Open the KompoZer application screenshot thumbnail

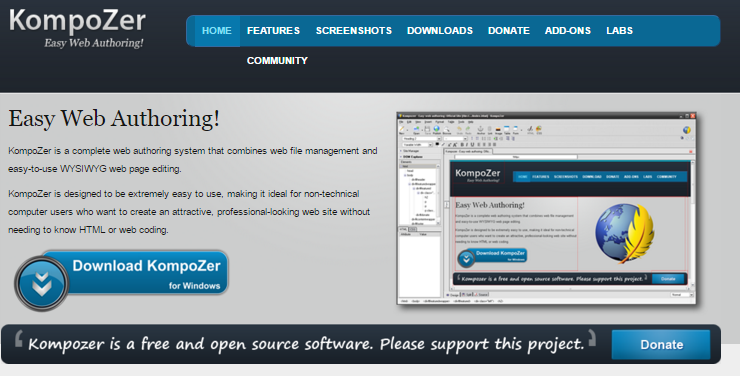click(547, 208)
